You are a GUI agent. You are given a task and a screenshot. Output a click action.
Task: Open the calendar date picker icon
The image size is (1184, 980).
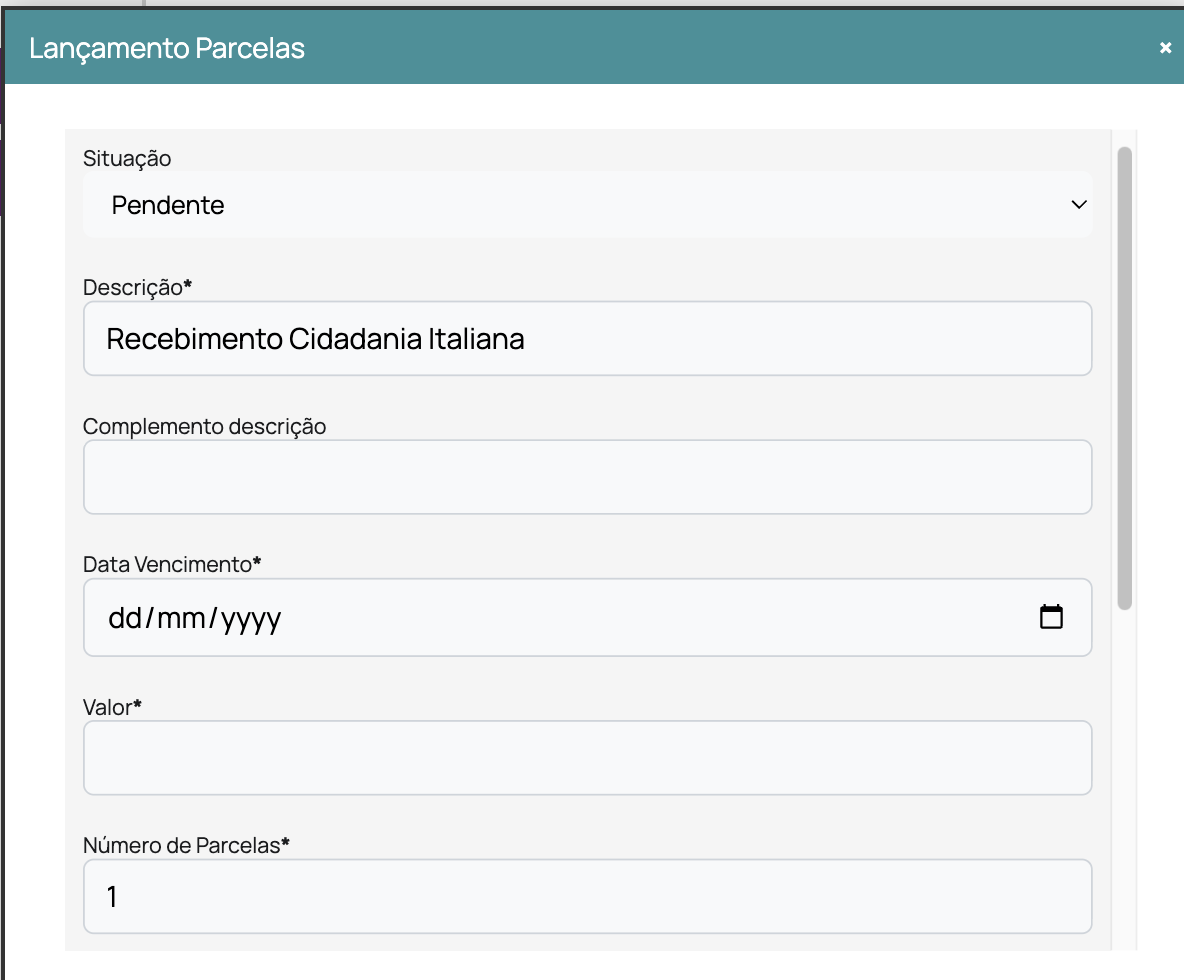[1051, 617]
